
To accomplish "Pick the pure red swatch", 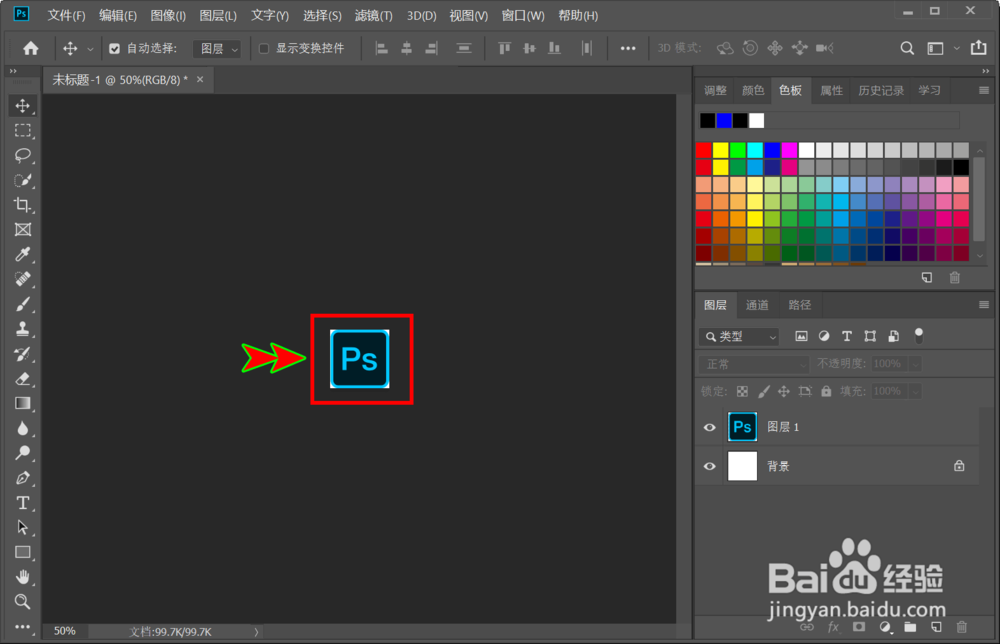I will point(703,150).
